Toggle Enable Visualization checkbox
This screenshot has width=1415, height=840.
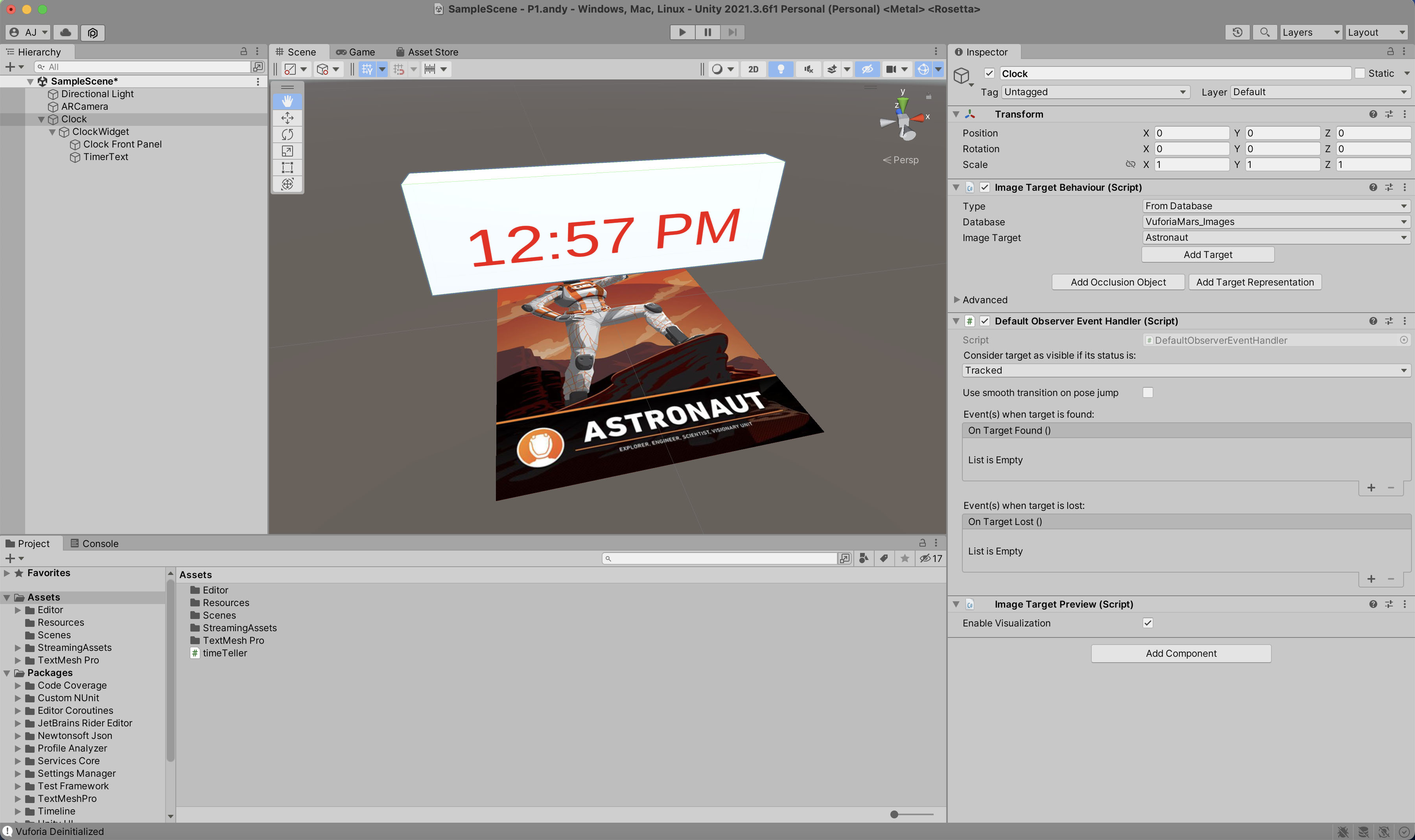[x=1148, y=623]
